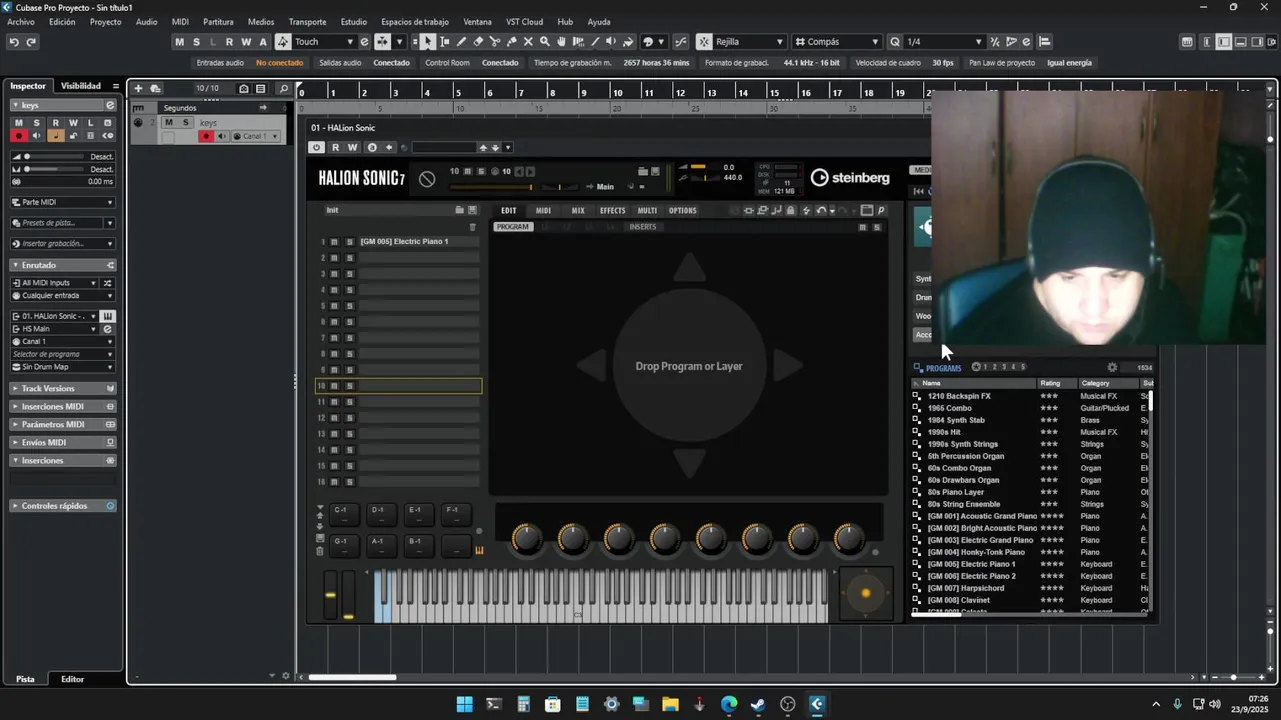Click the lock icon in HALion toolbar
This screenshot has width=1281, height=720.
791,210
